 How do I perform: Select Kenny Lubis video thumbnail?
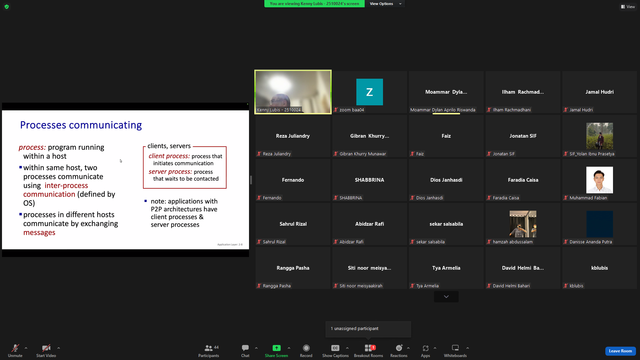pyautogui.click(x=293, y=92)
